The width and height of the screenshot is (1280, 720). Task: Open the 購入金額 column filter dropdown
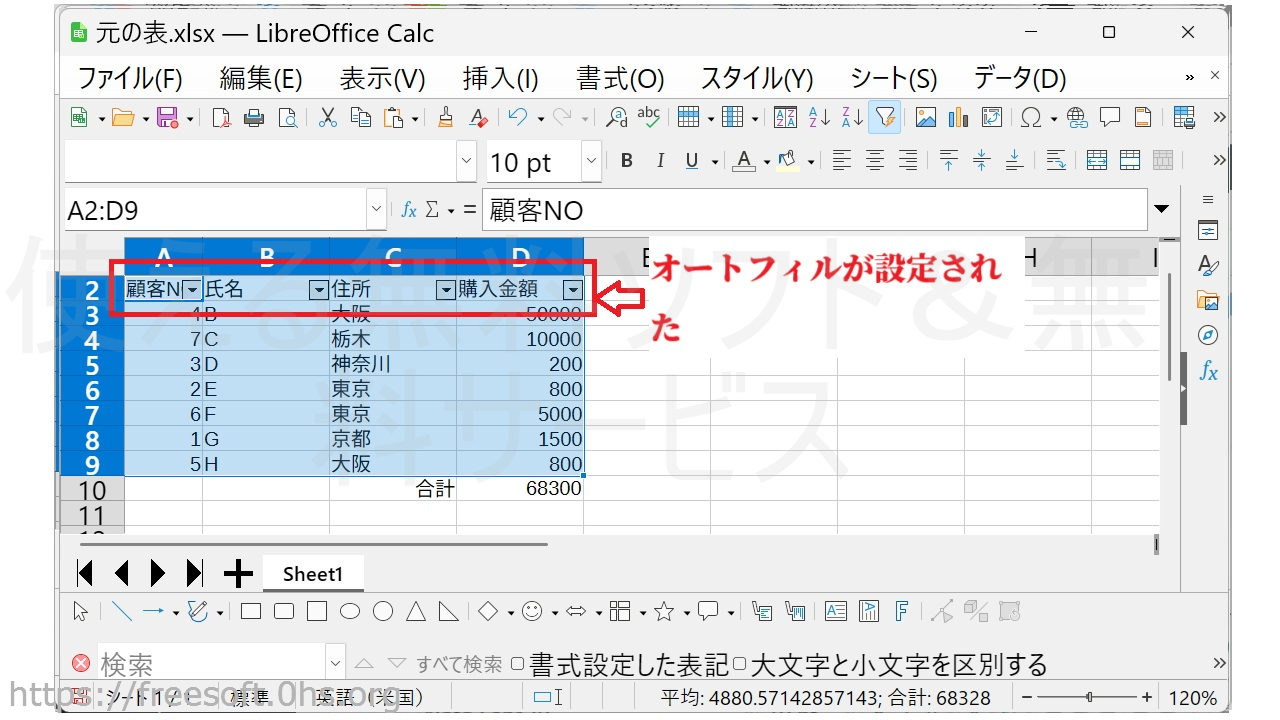pyautogui.click(x=572, y=290)
